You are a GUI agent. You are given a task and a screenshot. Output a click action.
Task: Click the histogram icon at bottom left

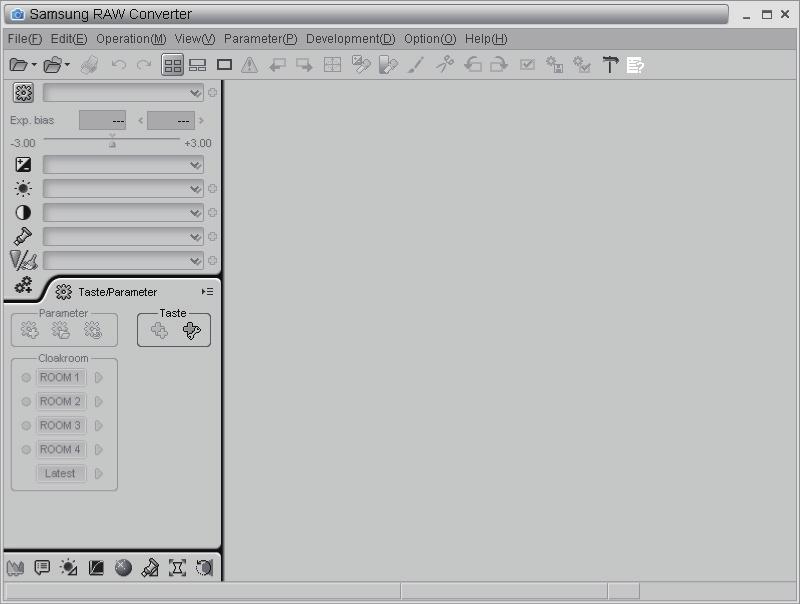click(x=15, y=567)
